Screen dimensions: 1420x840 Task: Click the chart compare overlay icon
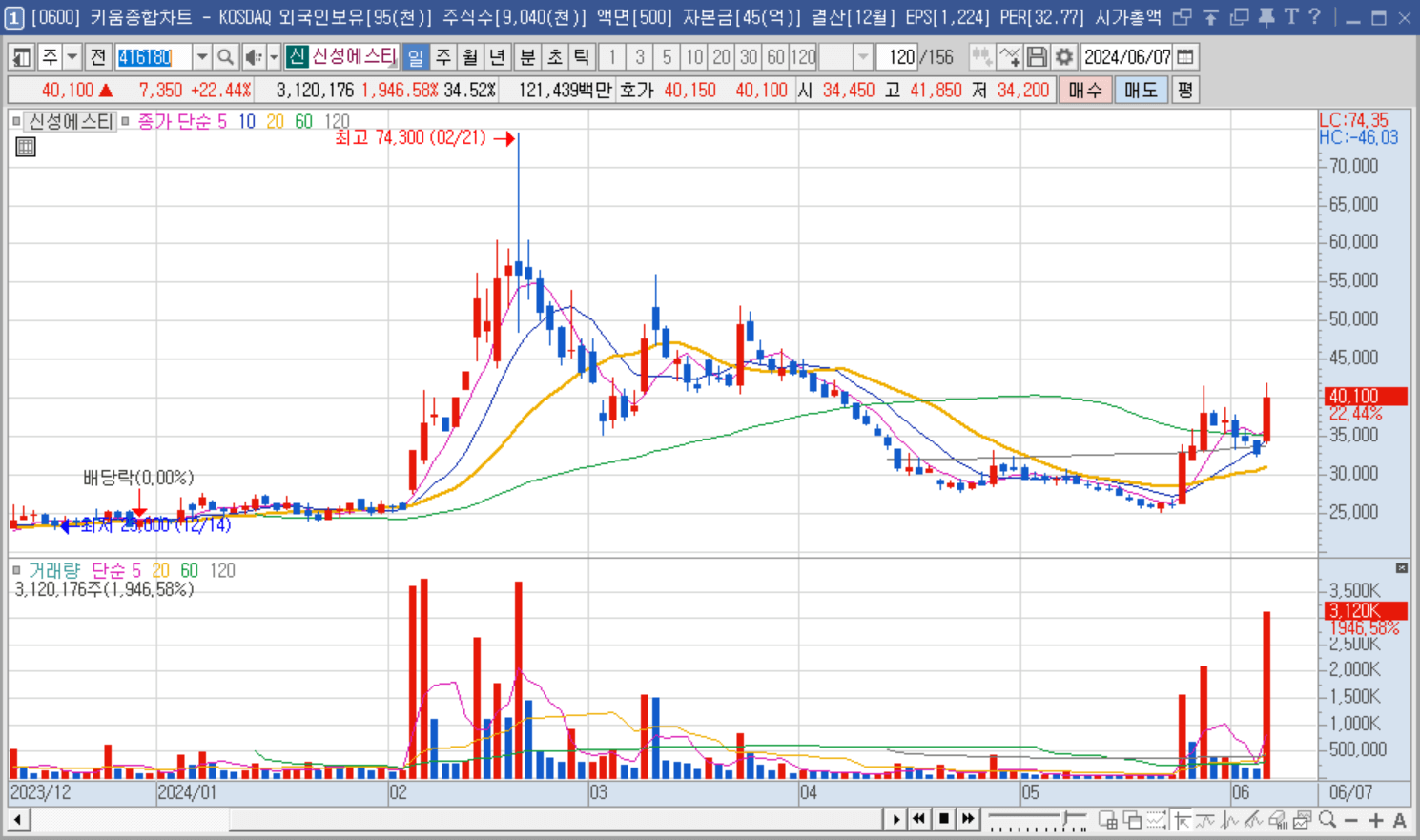coord(982,57)
